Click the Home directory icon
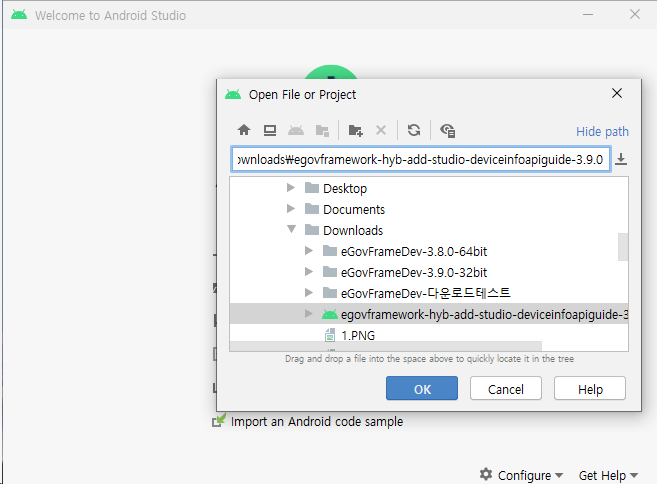This screenshot has width=657, height=484. [243, 130]
